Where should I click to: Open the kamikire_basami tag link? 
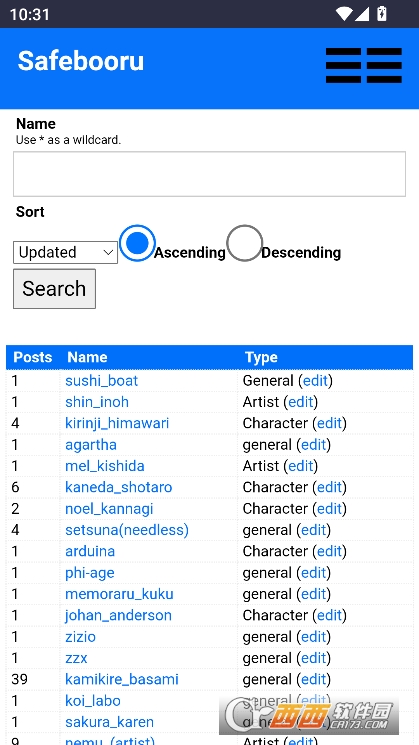[x=122, y=679]
